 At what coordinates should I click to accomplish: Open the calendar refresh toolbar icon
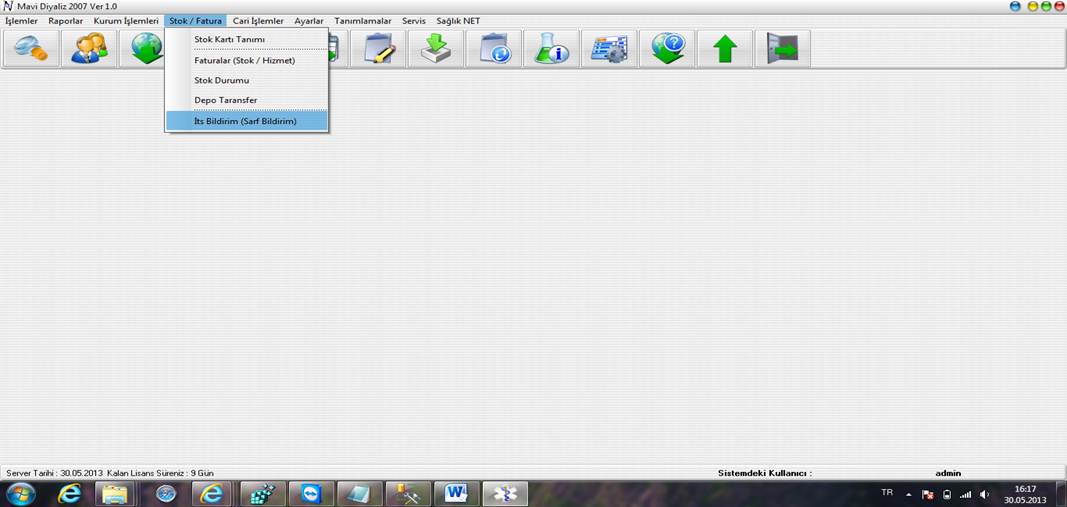[494, 49]
